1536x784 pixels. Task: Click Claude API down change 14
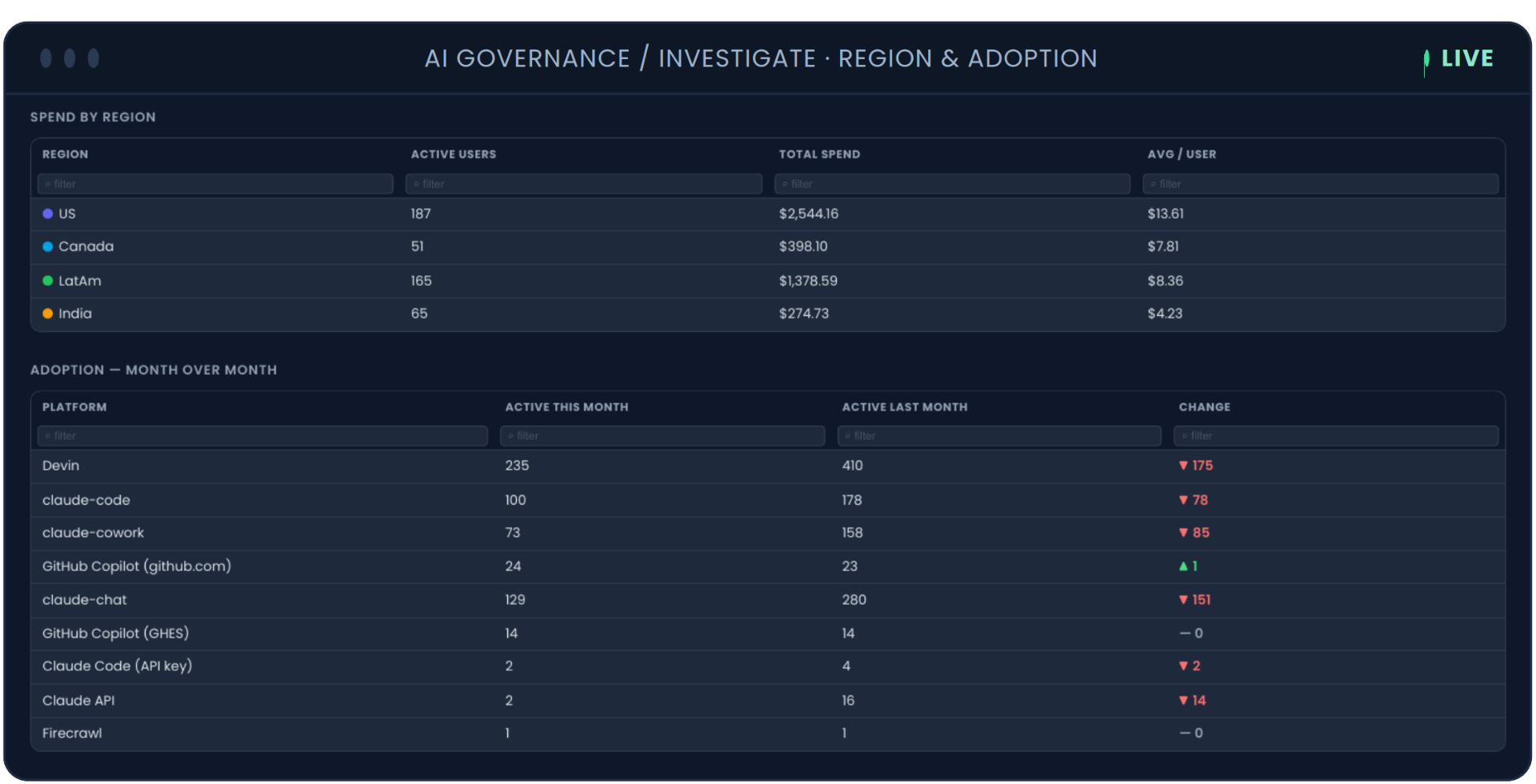(1193, 701)
